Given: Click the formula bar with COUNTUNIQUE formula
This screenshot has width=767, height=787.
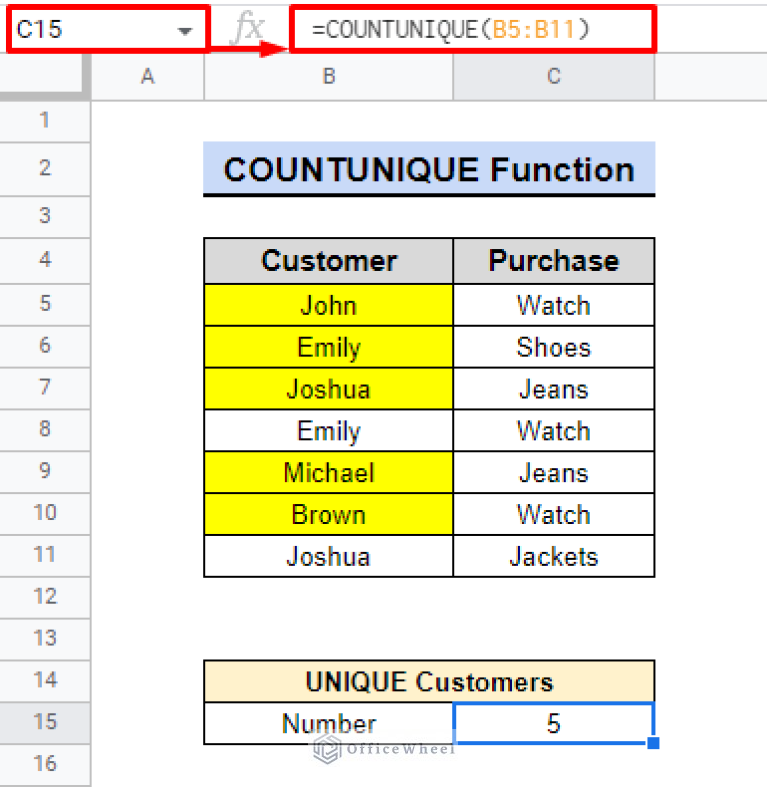Looking at the screenshot, I should [470, 30].
